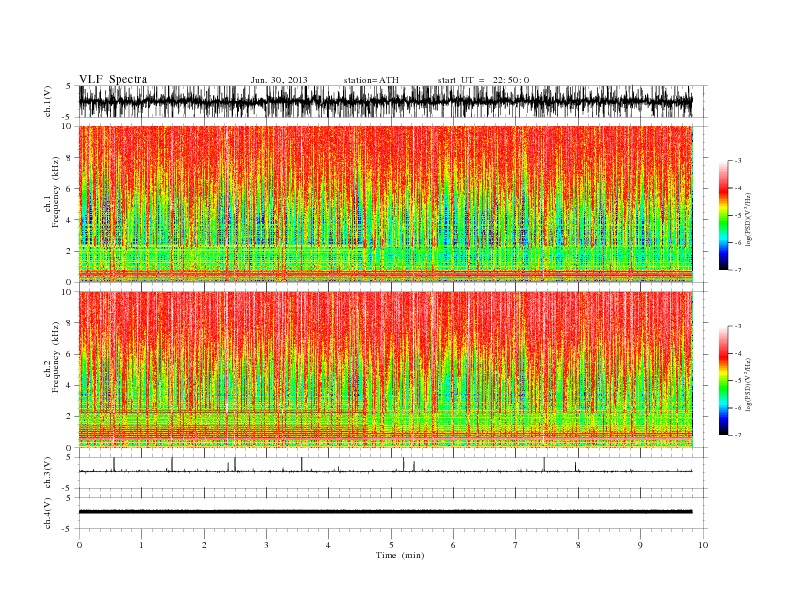
Task: Click the date 'Jun. 30, 2013' text
Action: click(x=279, y=80)
